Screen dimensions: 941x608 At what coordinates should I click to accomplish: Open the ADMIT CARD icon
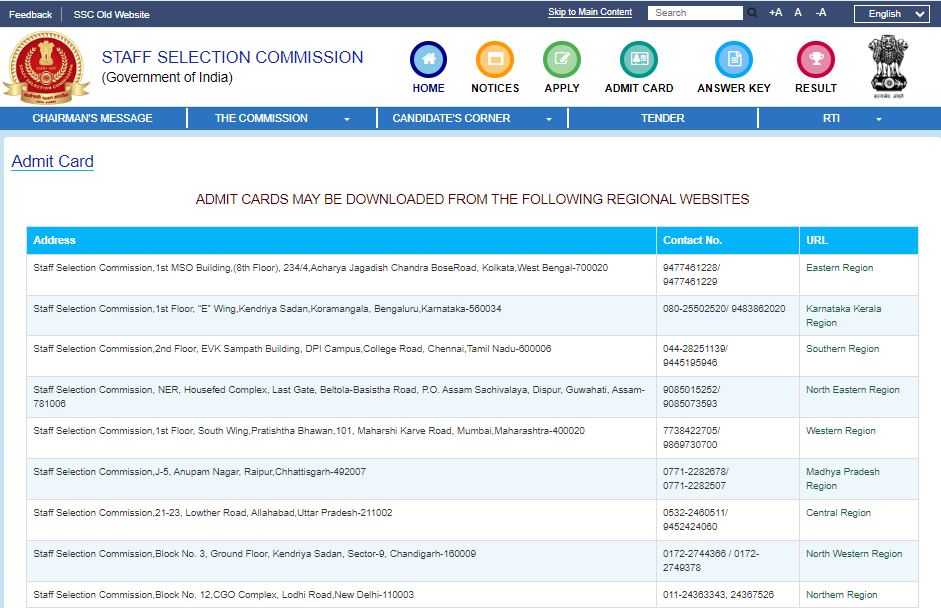tap(638, 60)
